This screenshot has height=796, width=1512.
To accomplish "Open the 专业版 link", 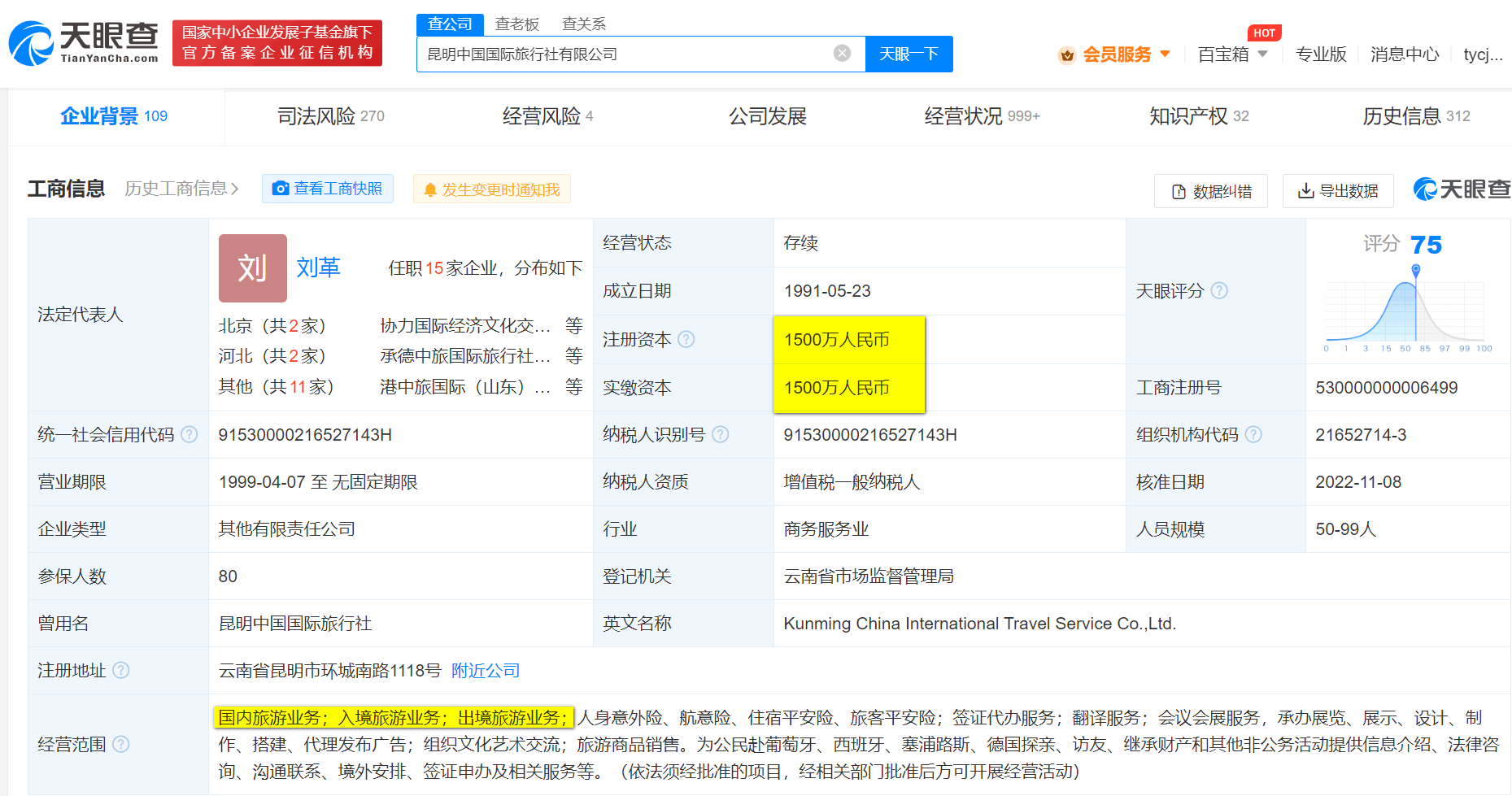I will point(1321,54).
